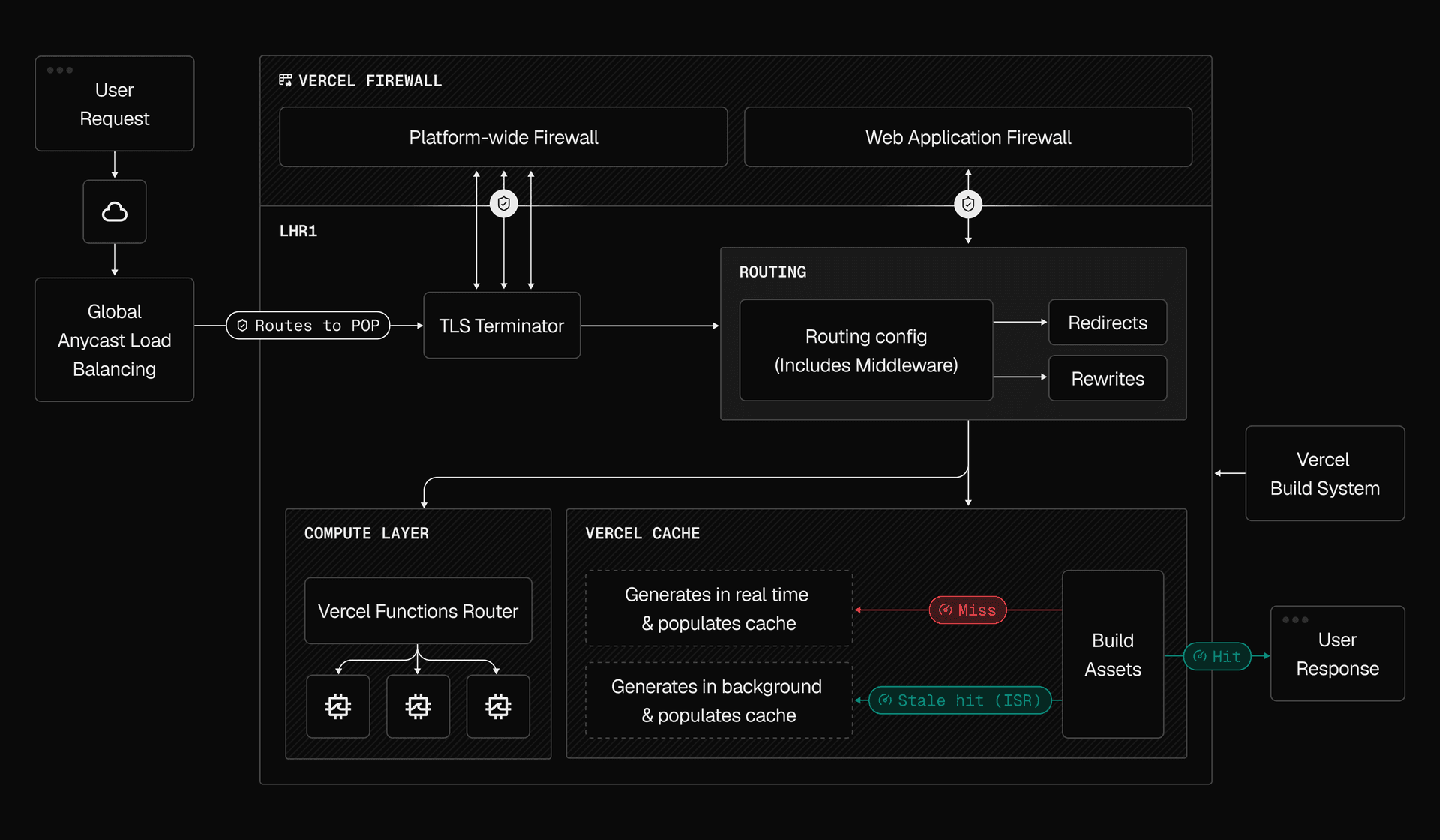Viewport: 1440px width, 840px height.
Task: Expand the ROUTING section panel
Action: point(772,271)
